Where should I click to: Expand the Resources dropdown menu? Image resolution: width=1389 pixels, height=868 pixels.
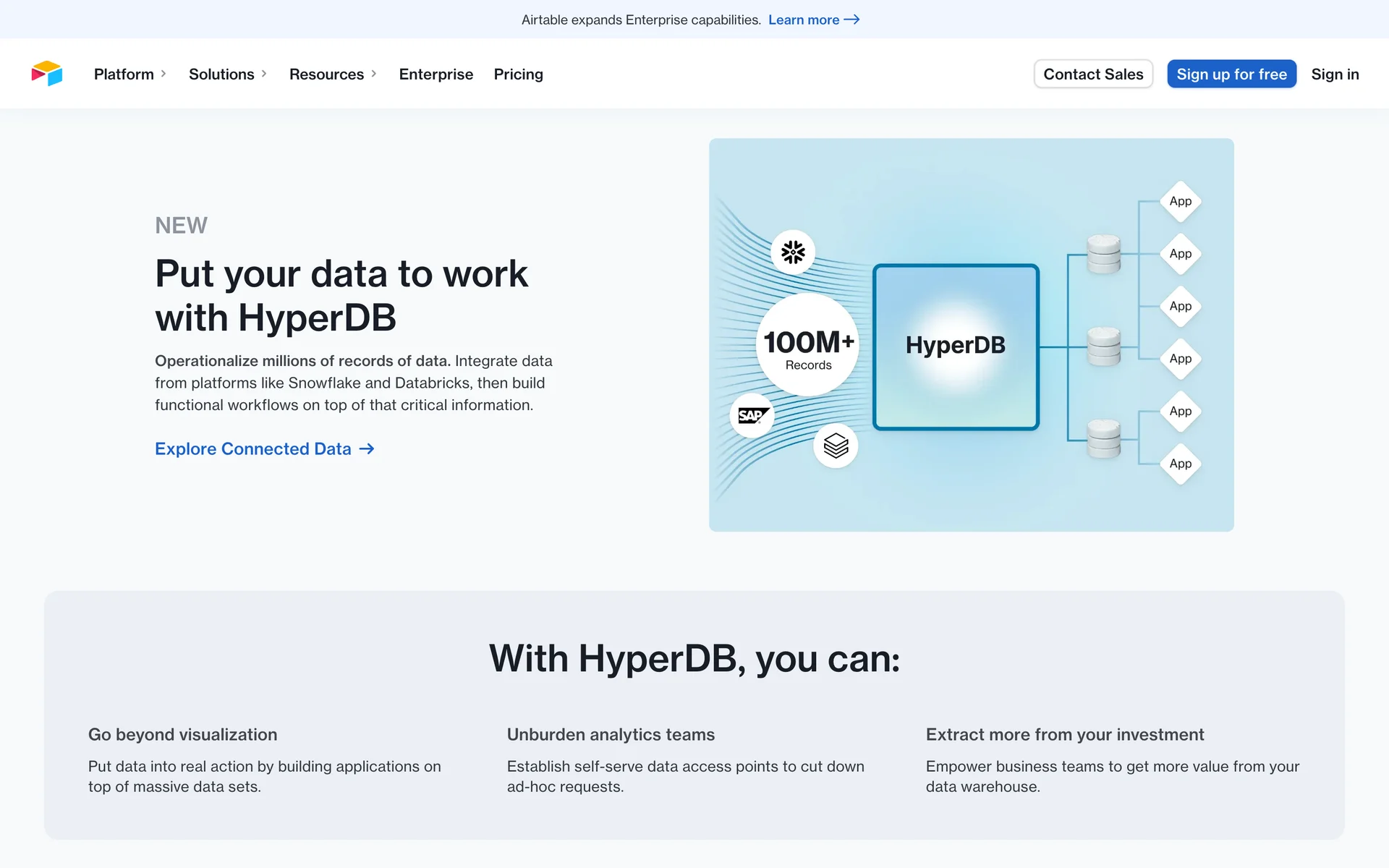(x=333, y=74)
